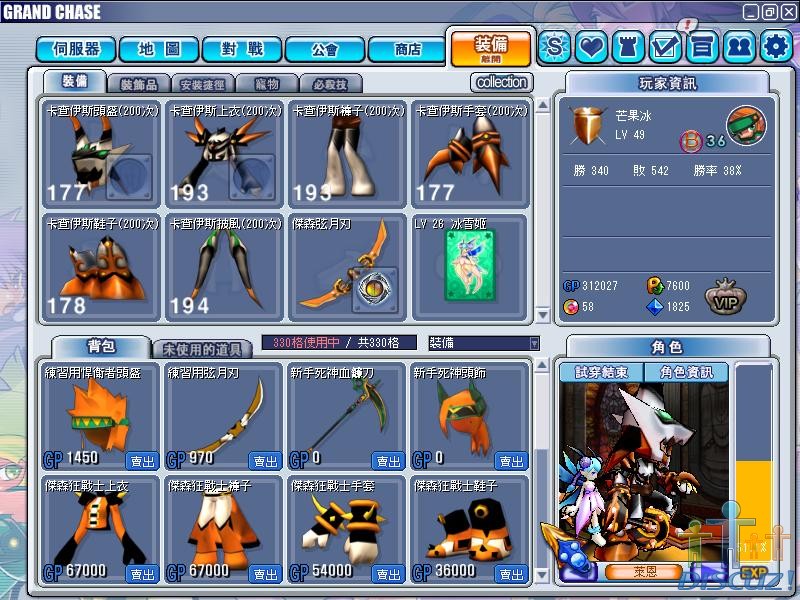The image size is (800, 600).
Task: Select equipped 卡查伊斯手套 gloves slot
Action: tap(470, 154)
